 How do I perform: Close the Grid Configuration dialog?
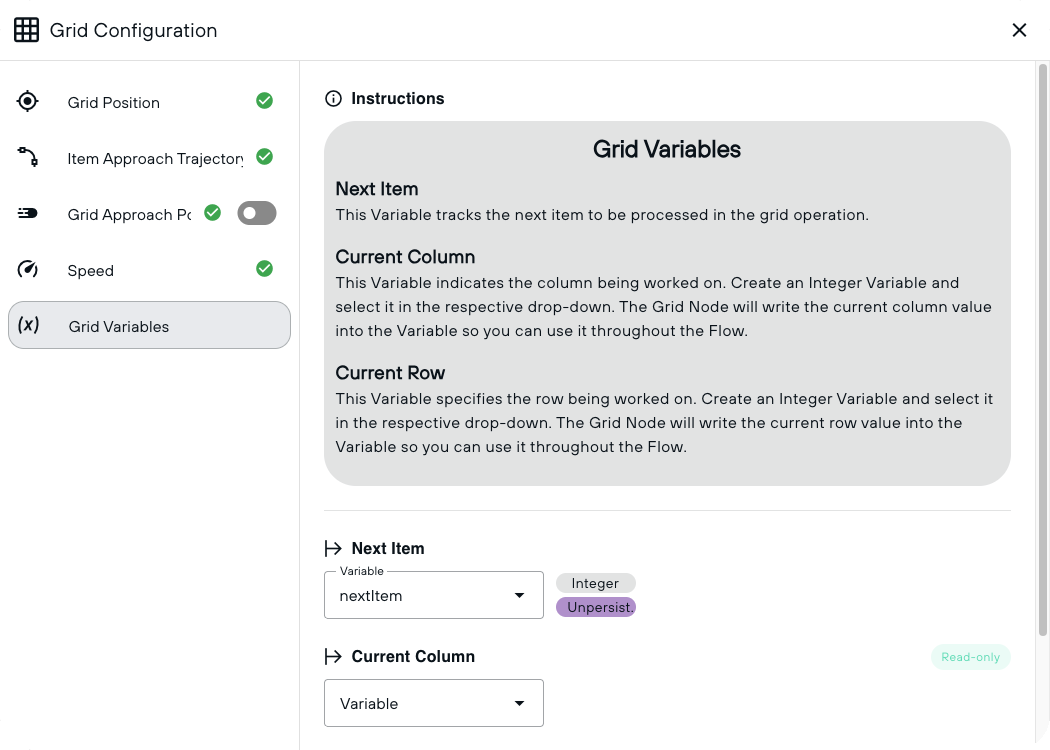tap(1019, 30)
